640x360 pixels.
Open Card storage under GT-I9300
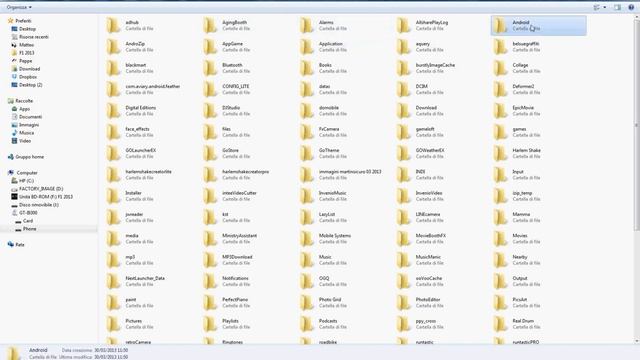(x=28, y=221)
